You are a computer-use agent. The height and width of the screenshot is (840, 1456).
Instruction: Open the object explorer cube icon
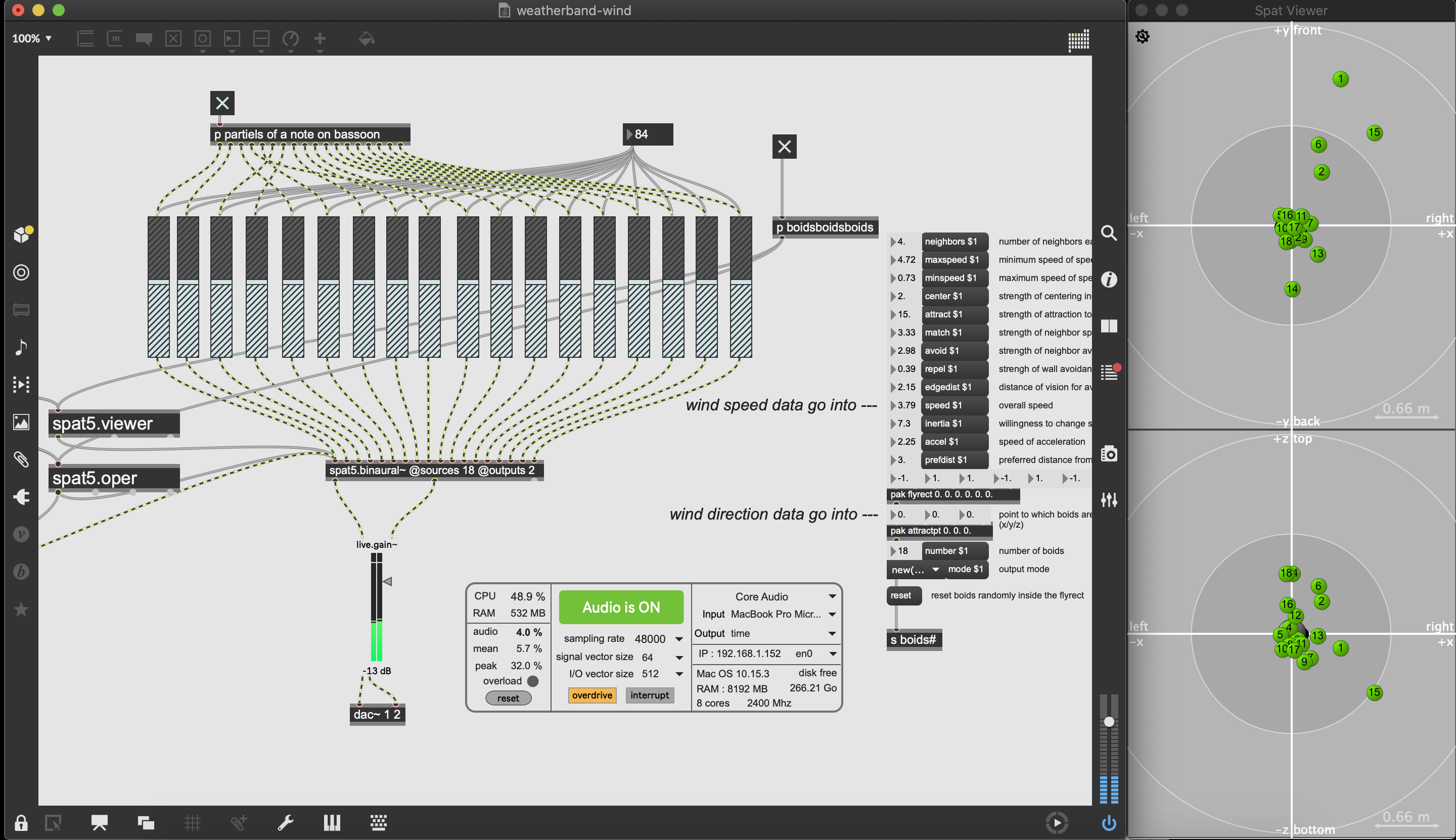(22, 234)
